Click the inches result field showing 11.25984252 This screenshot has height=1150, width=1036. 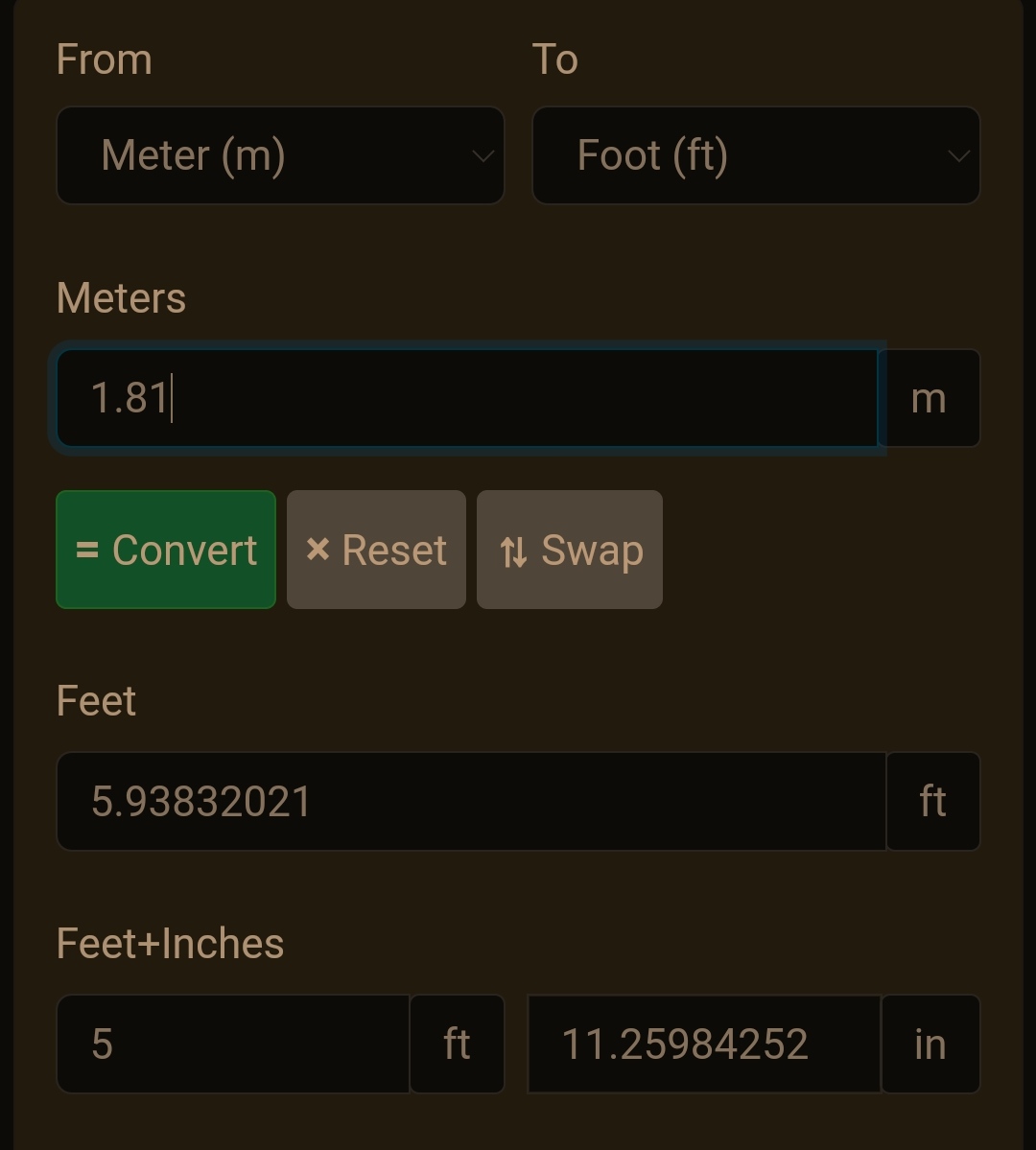[x=703, y=1044]
